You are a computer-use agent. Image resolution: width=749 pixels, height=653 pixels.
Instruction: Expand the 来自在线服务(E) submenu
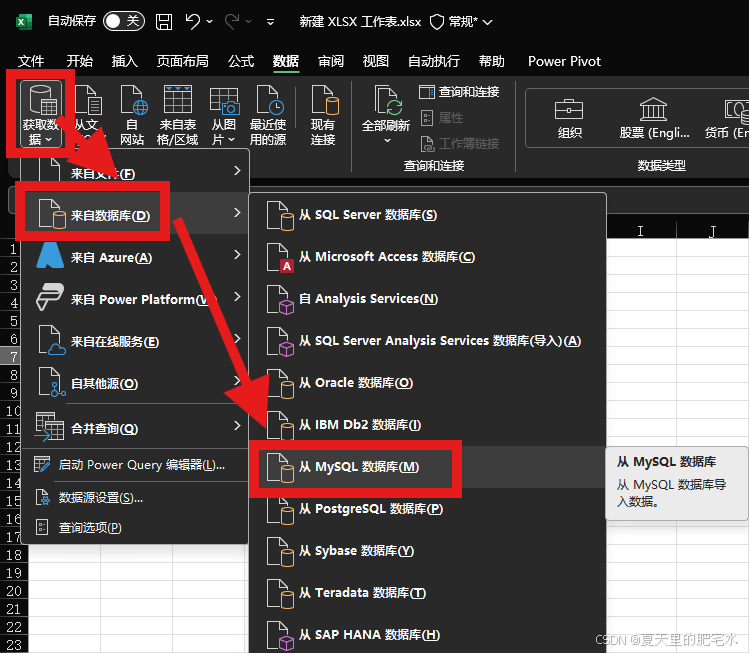(x=137, y=339)
